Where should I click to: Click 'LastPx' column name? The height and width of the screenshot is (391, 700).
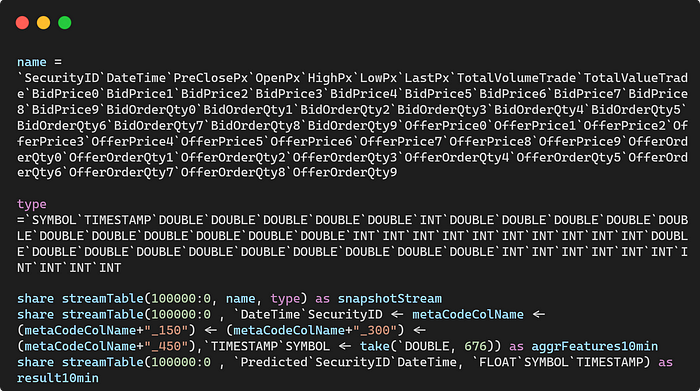[427, 78]
